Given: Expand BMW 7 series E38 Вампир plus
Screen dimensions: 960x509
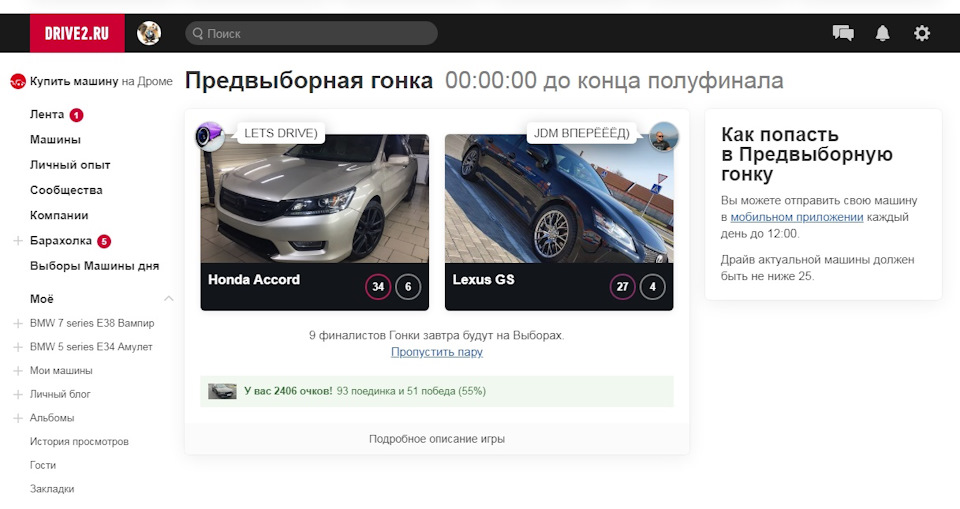Looking at the screenshot, I should click(18, 323).
